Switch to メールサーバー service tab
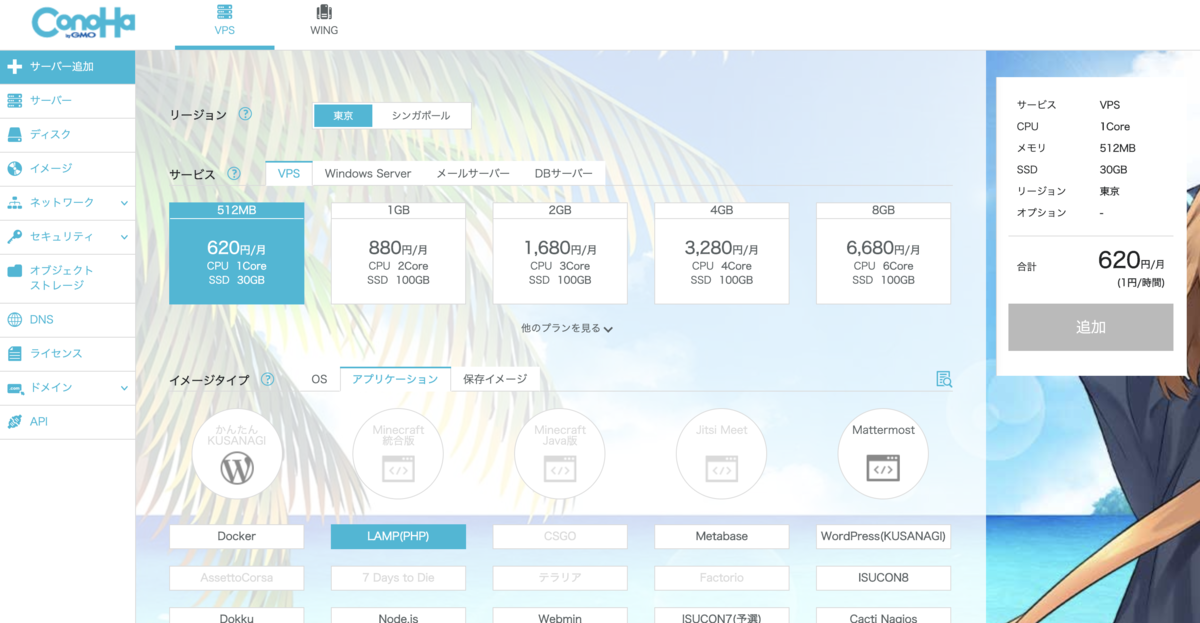Image resolution: width=1200 pixels, height=623 pixels. [473, 173]
